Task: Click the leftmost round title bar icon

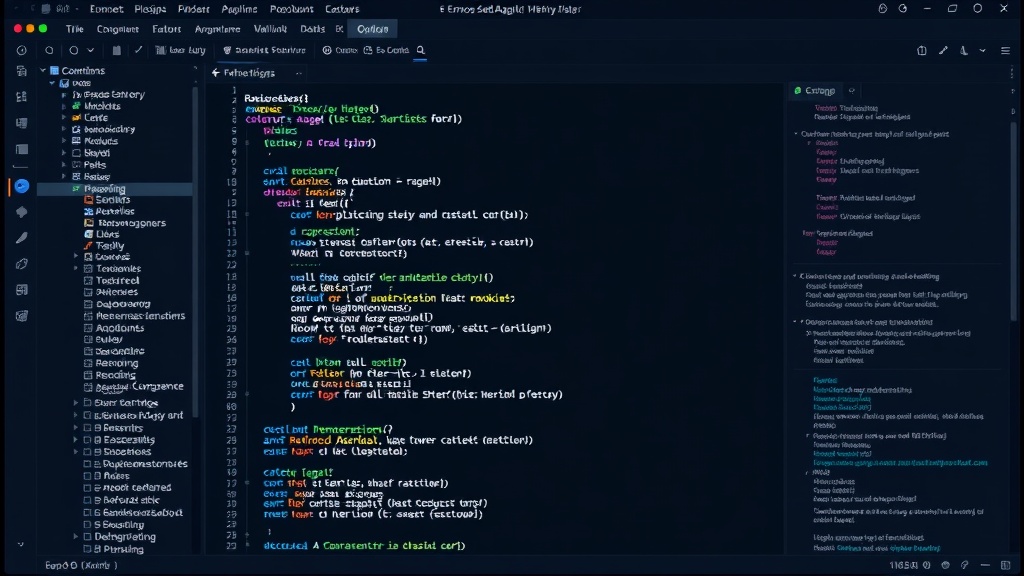Action: click(x=882, y=8)
